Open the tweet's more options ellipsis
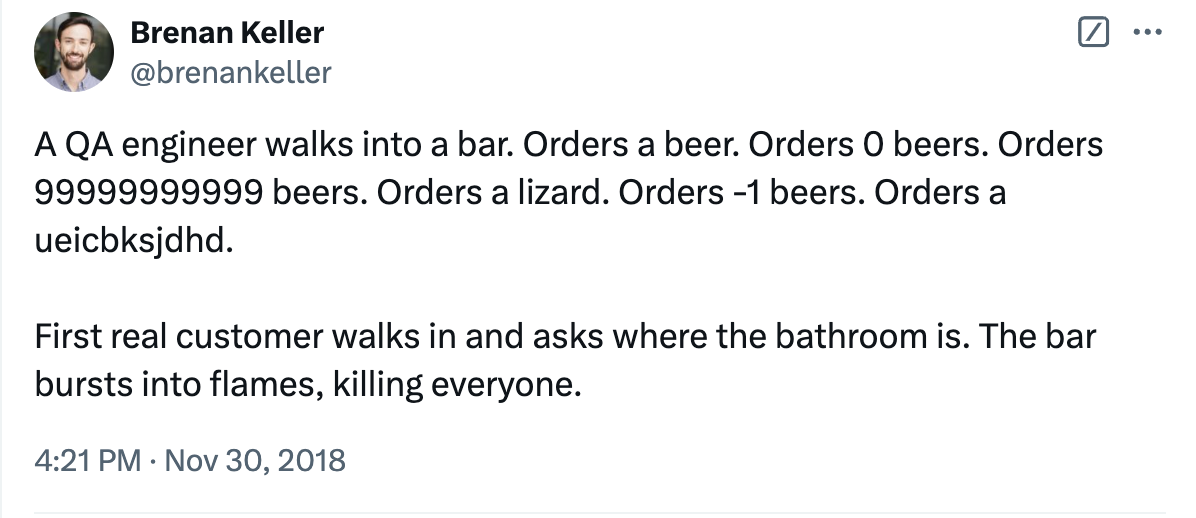 1144,33
